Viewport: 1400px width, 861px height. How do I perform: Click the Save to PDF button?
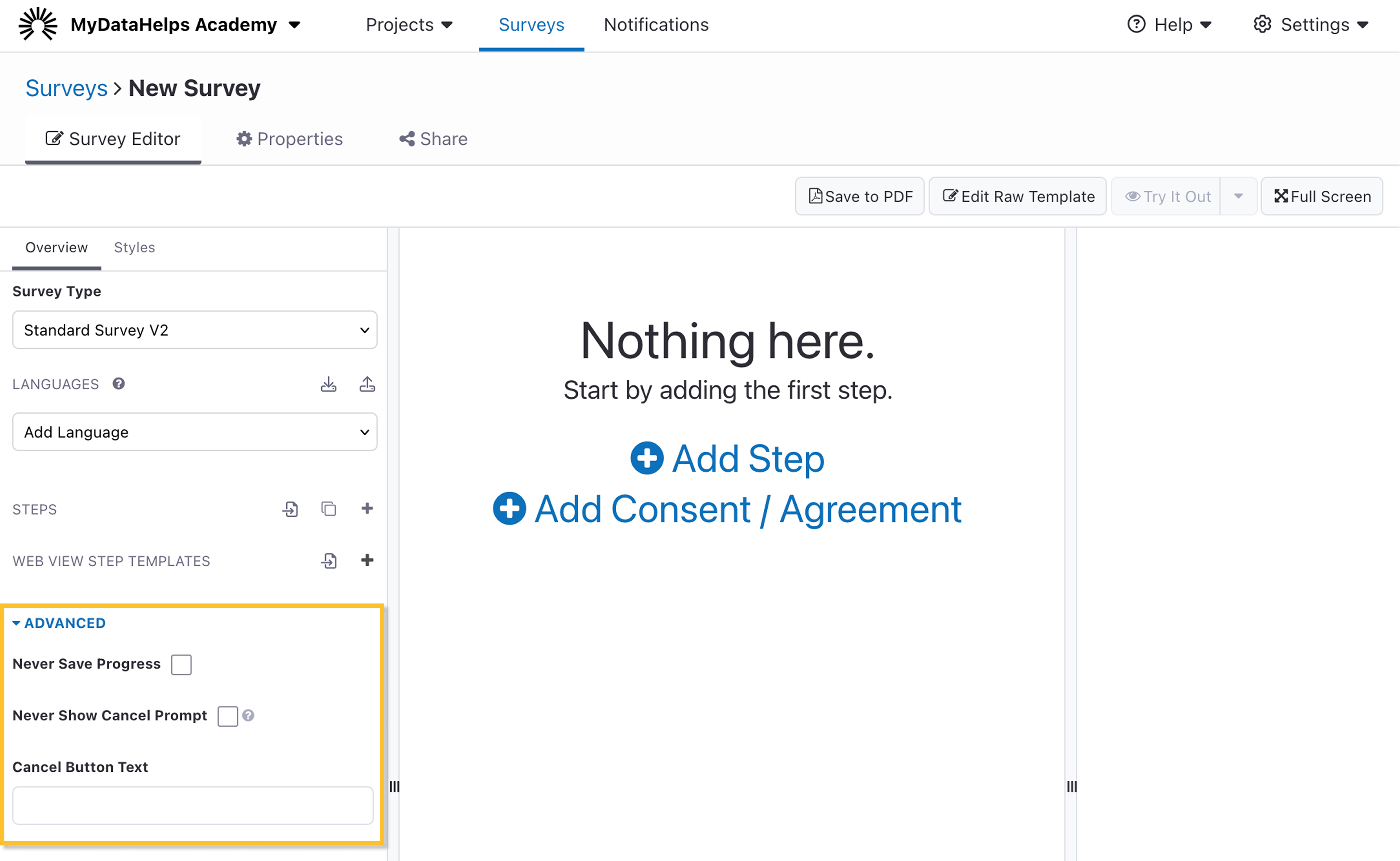[x=860, y=196]
